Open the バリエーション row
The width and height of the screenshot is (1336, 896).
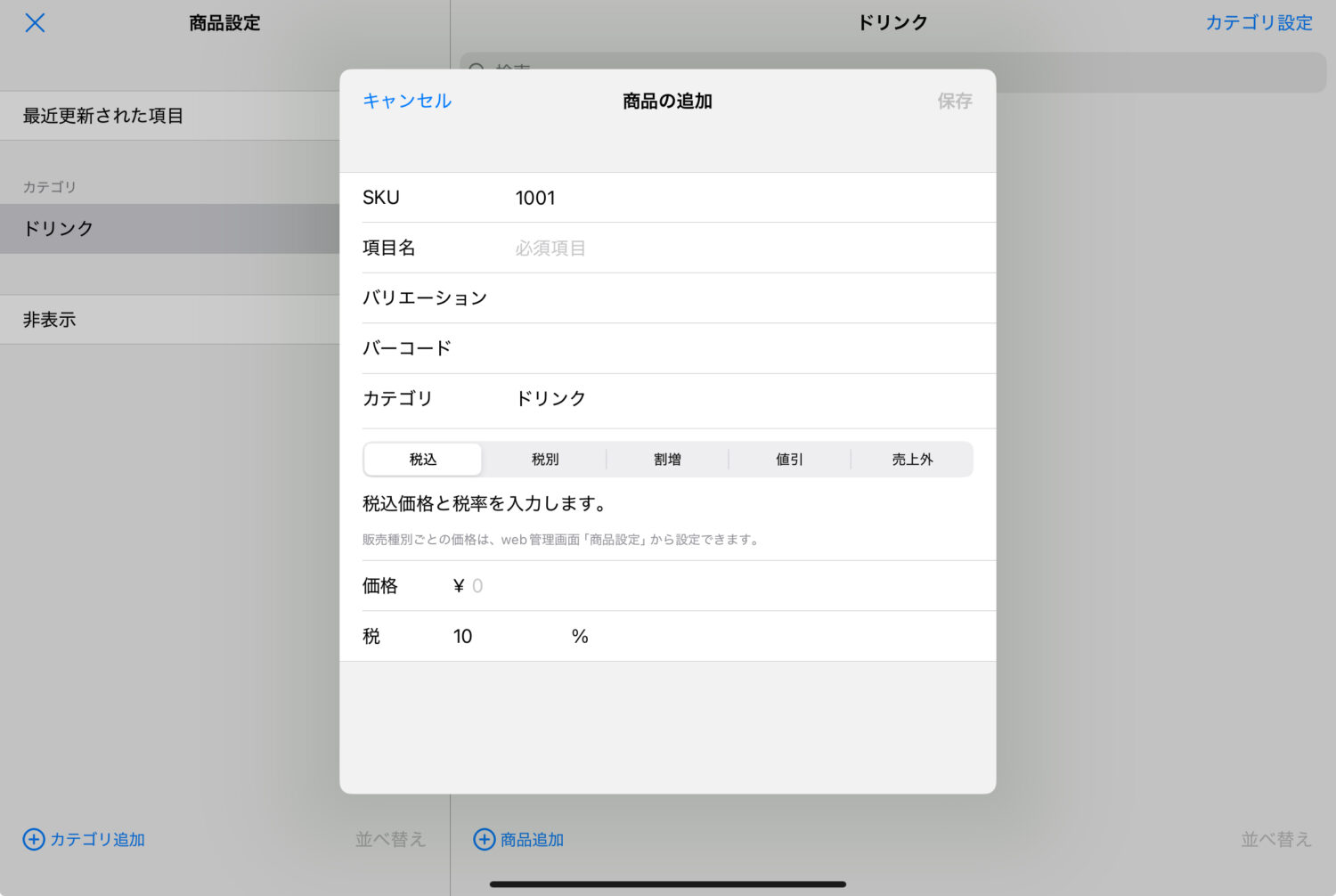(667, 297)
